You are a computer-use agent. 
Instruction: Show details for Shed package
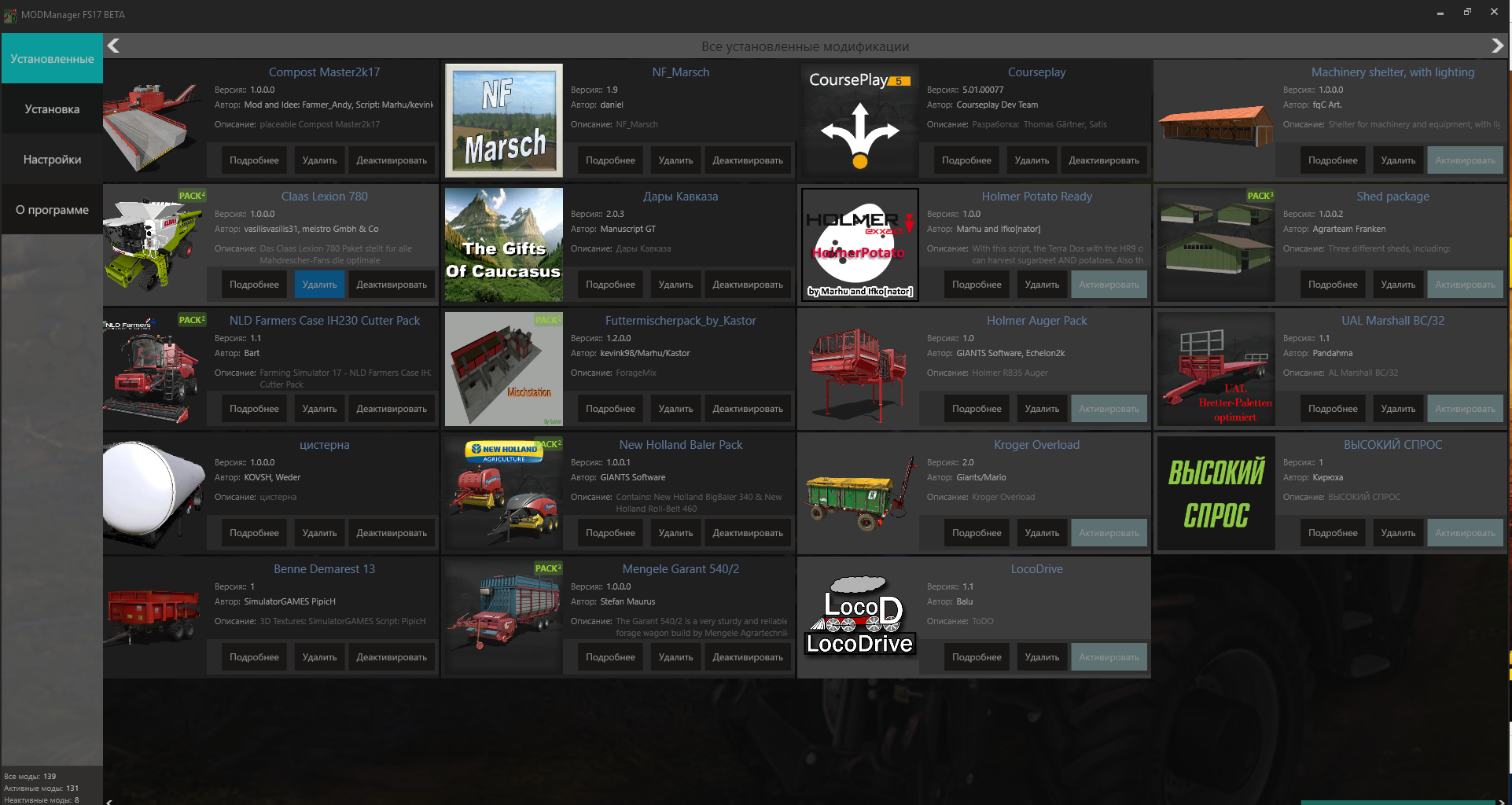tap(1333, 285)
